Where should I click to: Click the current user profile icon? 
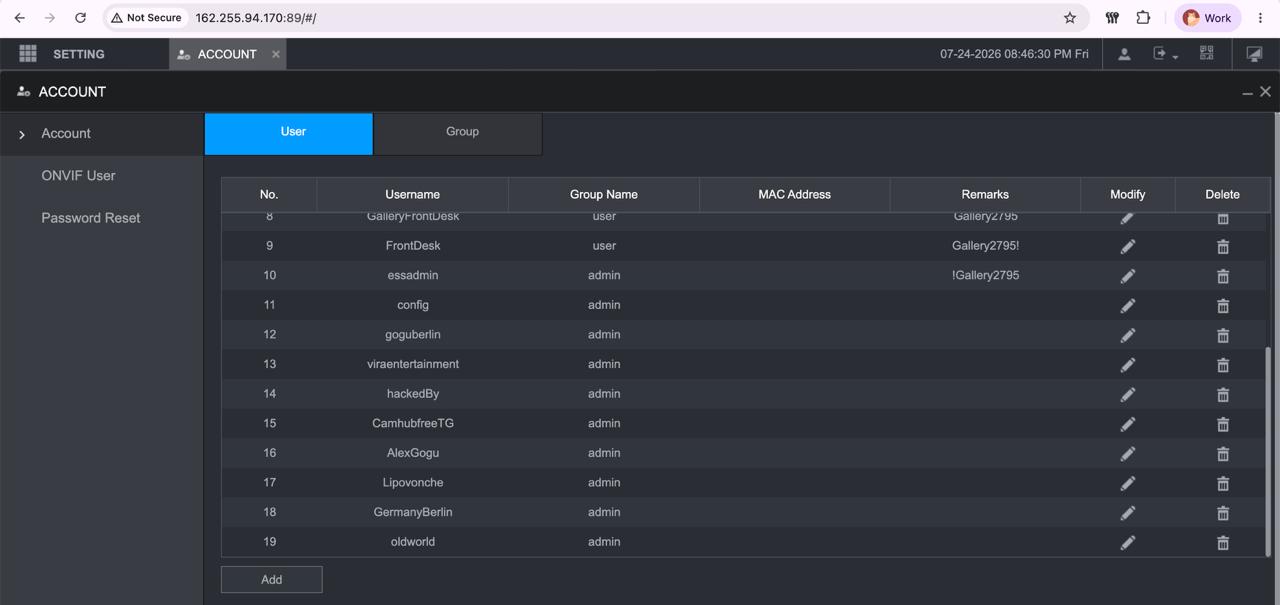click(1124, 54)
